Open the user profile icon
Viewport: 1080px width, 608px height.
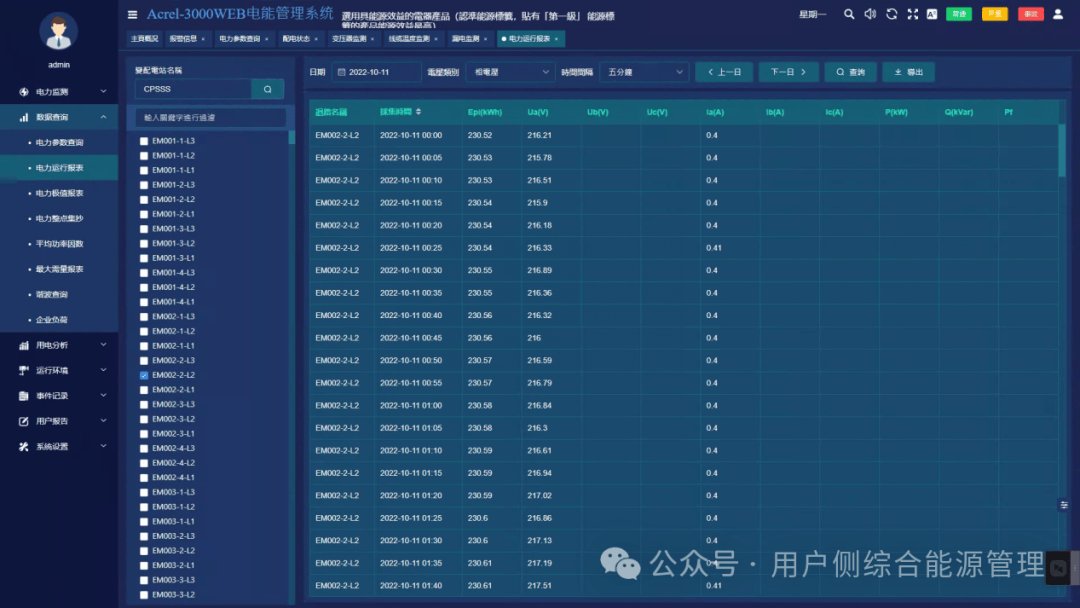pos(1058,14)
